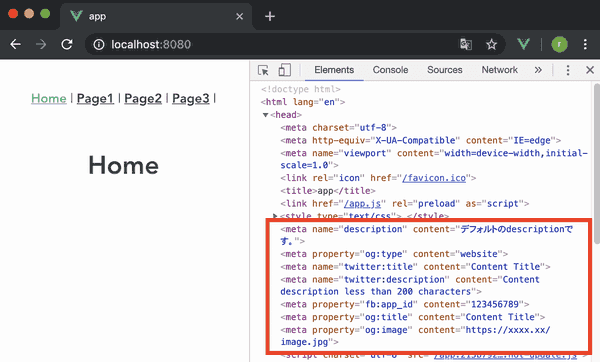The height and width of the screenshot is (362, 600).
Task: Select the title app element
Action: coord(328,191)
